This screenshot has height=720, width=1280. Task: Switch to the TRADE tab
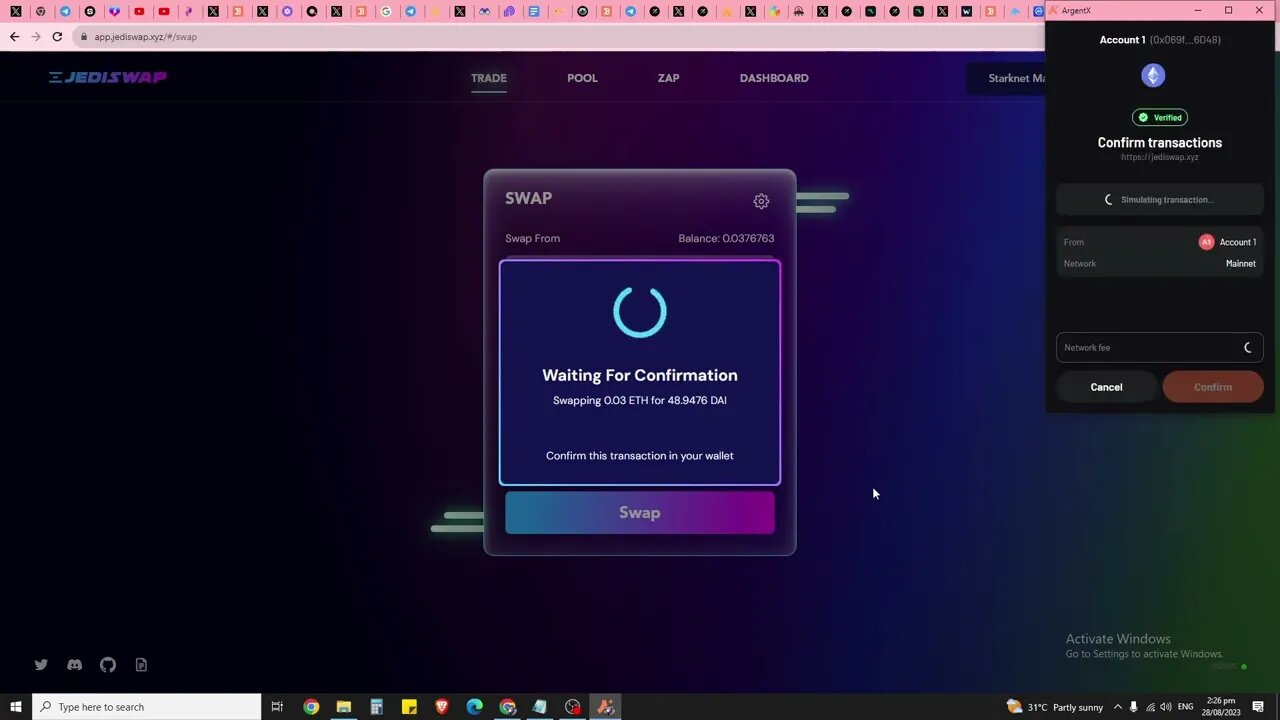[x=489, y=78]
